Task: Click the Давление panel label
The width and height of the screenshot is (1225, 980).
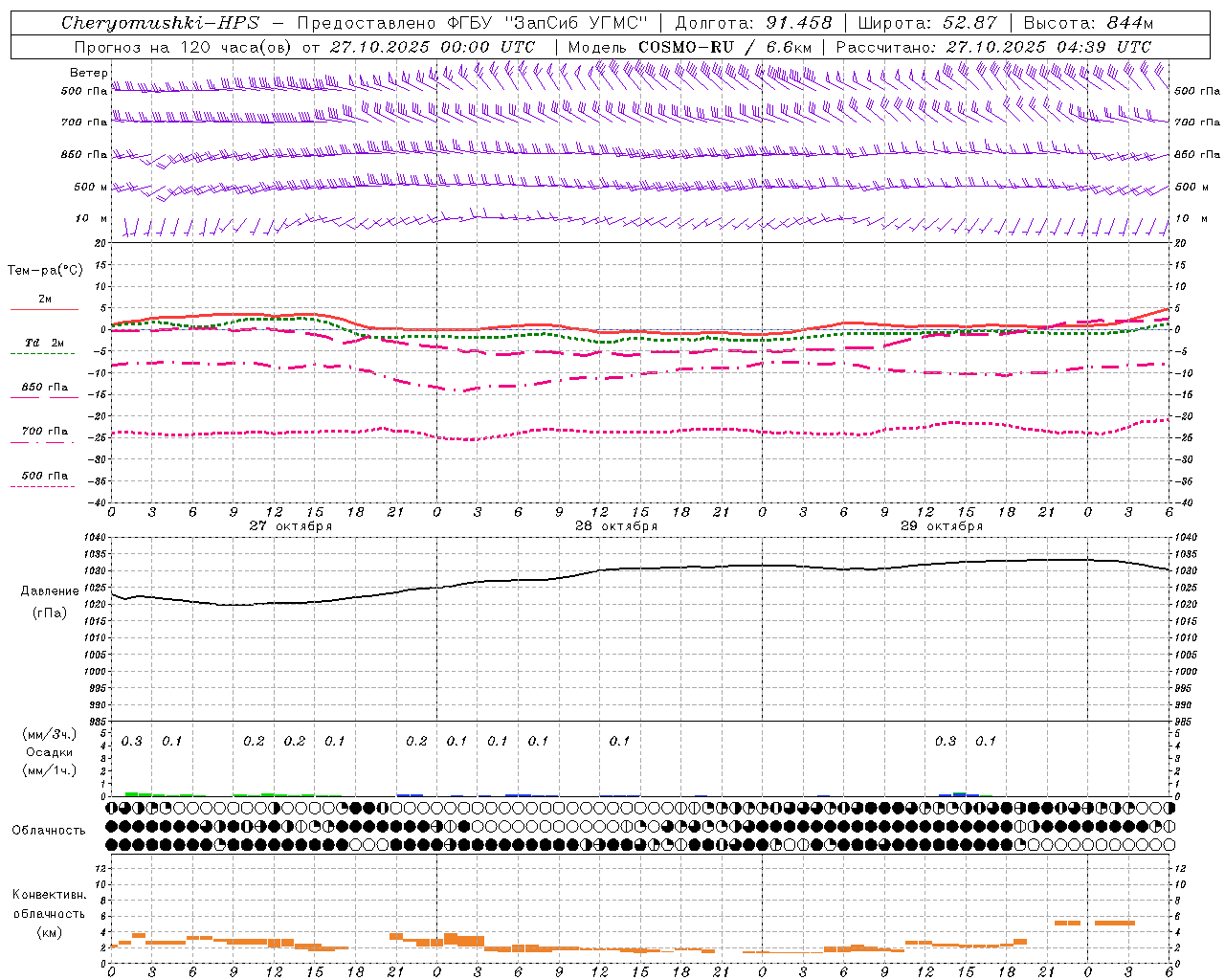Action: coord(50,591)
